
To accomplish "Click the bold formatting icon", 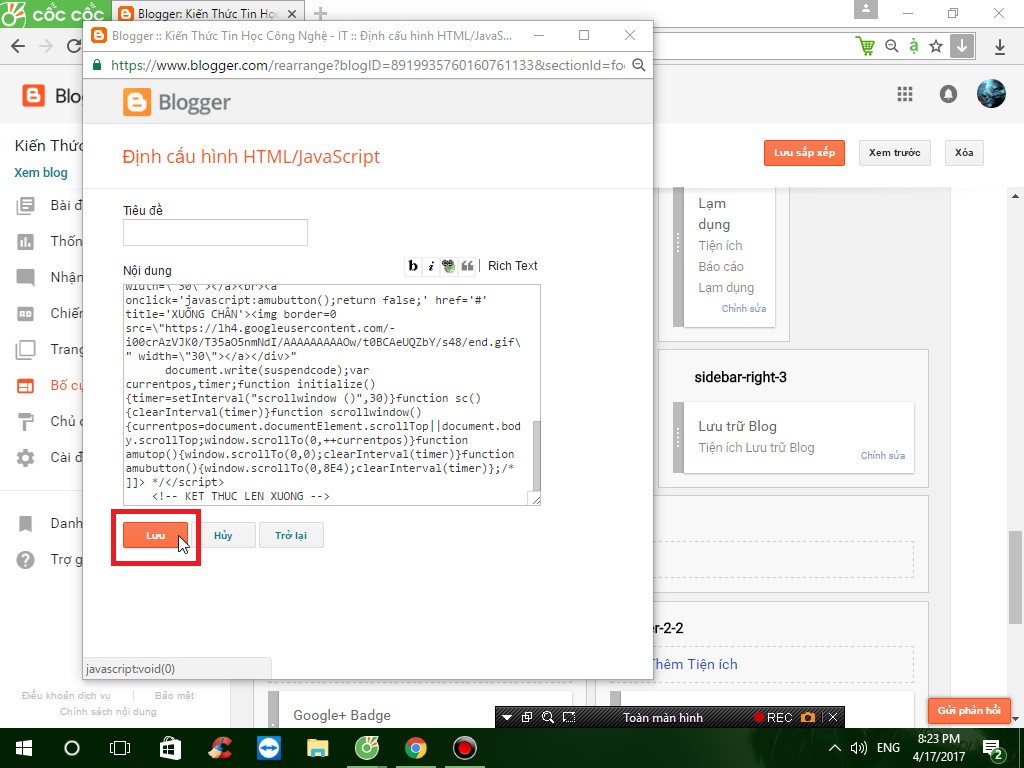I will [413, 266].
